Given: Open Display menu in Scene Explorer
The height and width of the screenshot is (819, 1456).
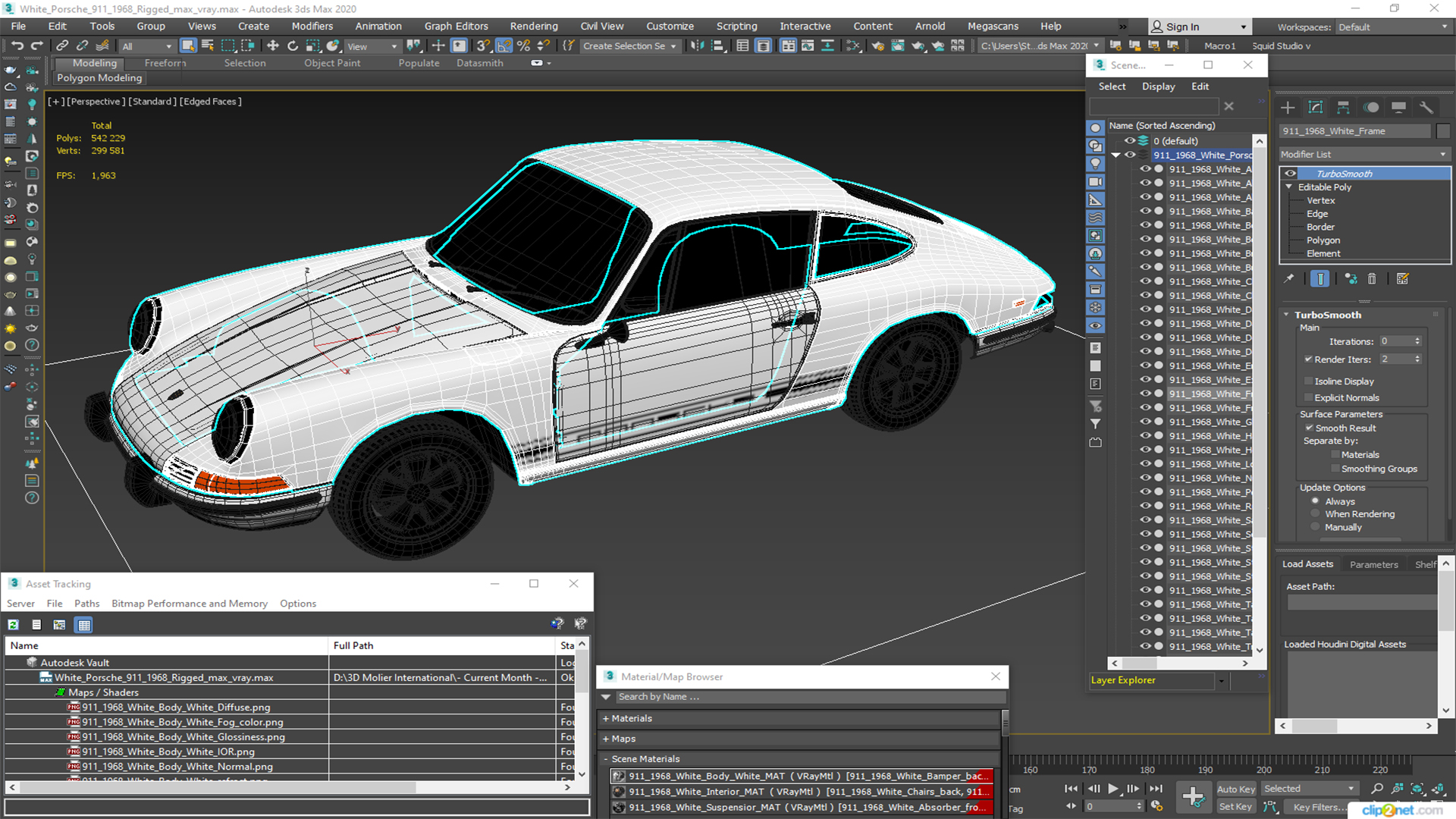Looking at the screenshot, I should tap(1158, 86).
